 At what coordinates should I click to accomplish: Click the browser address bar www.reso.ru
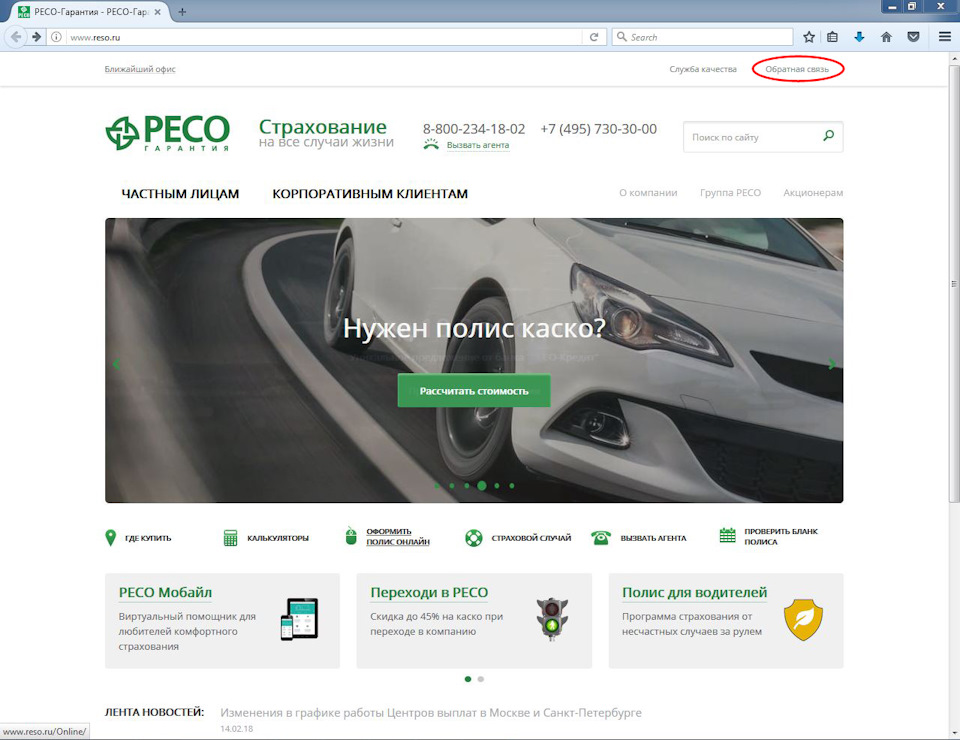click(x=324, y=37)
